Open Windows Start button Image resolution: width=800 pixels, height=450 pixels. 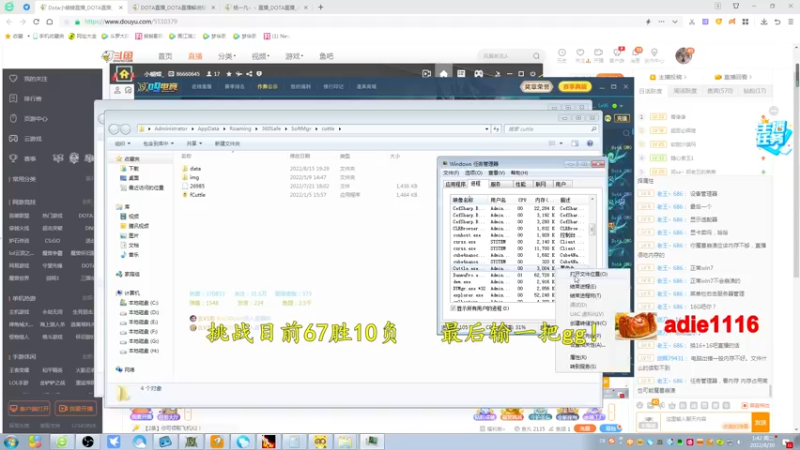[x=11, y=442]
